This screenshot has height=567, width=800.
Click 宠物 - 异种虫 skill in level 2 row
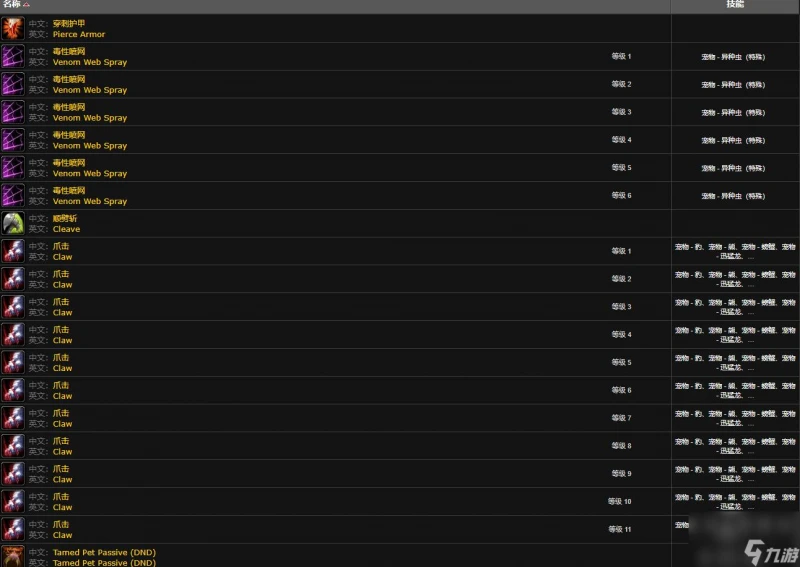pos(734,84)
